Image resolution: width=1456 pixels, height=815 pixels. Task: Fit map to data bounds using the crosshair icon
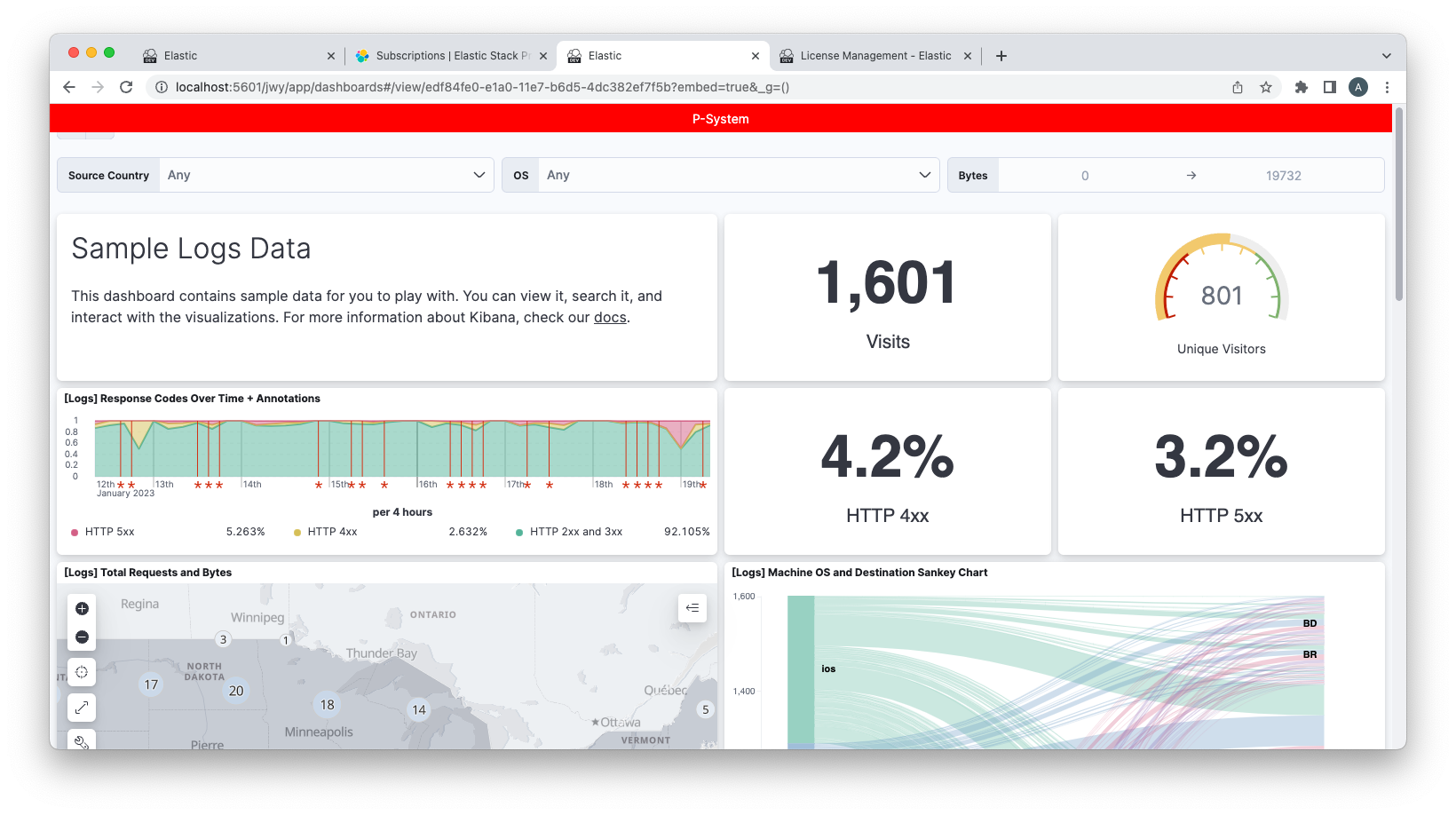[x=82, y=672]
